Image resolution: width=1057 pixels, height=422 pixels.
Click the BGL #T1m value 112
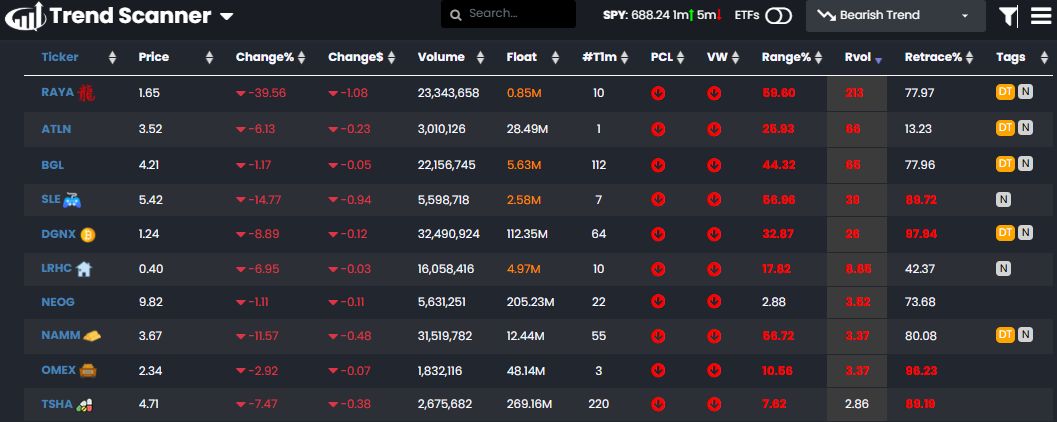coord(599,165)
